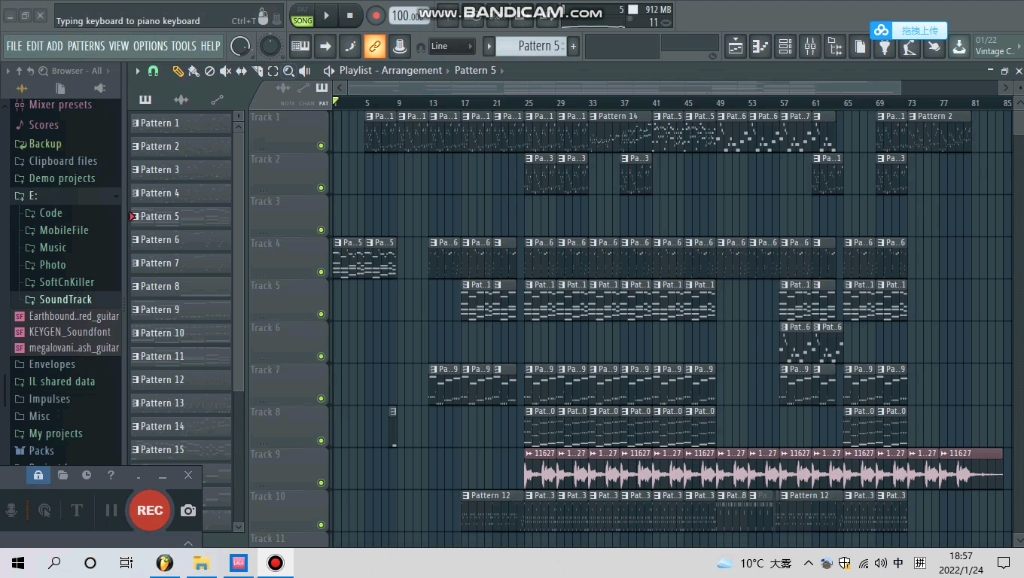Expand the E: folder in browser
Image resolution: width=1024 pixels, height=578 pixels.
point(33,195)
